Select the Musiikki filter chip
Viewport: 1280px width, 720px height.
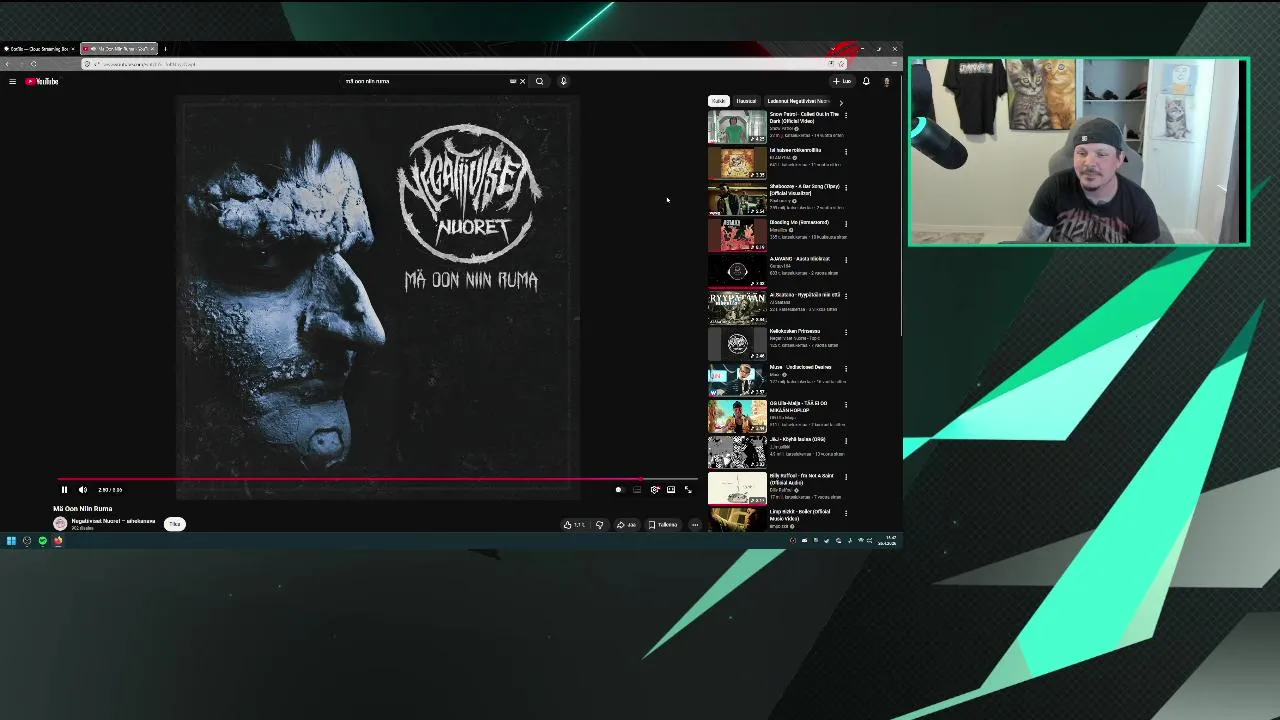(x=746, y=101)
